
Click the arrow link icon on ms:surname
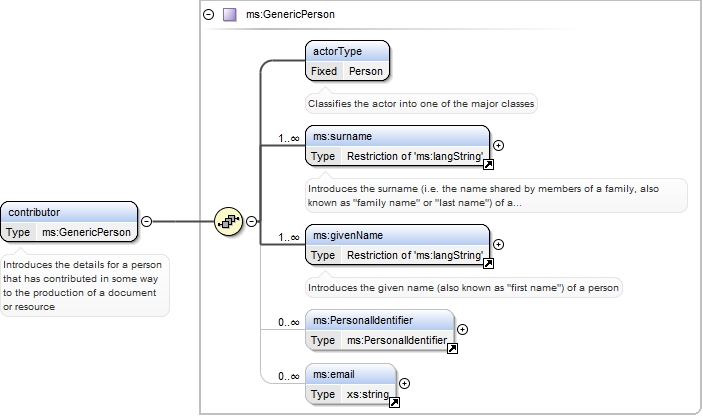tap(488, 165)
